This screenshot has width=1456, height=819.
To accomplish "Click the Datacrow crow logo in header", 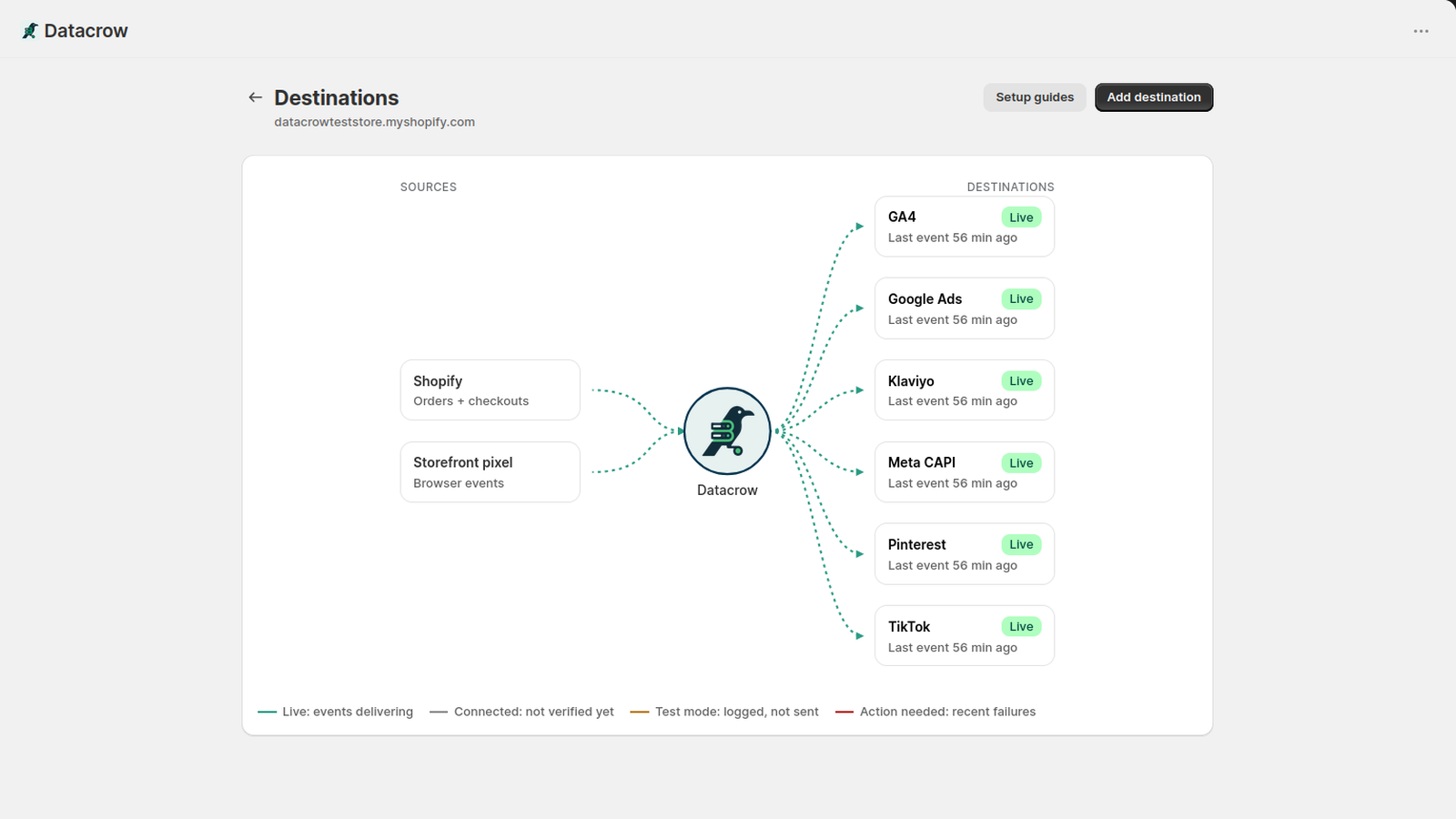I will (x=30, y=31).
